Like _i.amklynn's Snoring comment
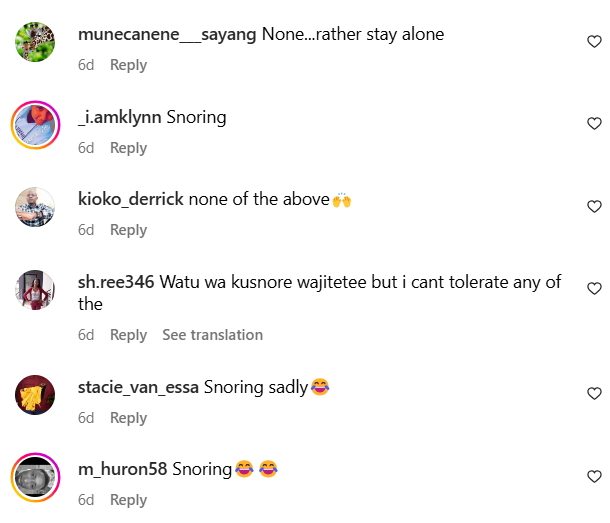This screenshot has height=523, width=610. 593,124
